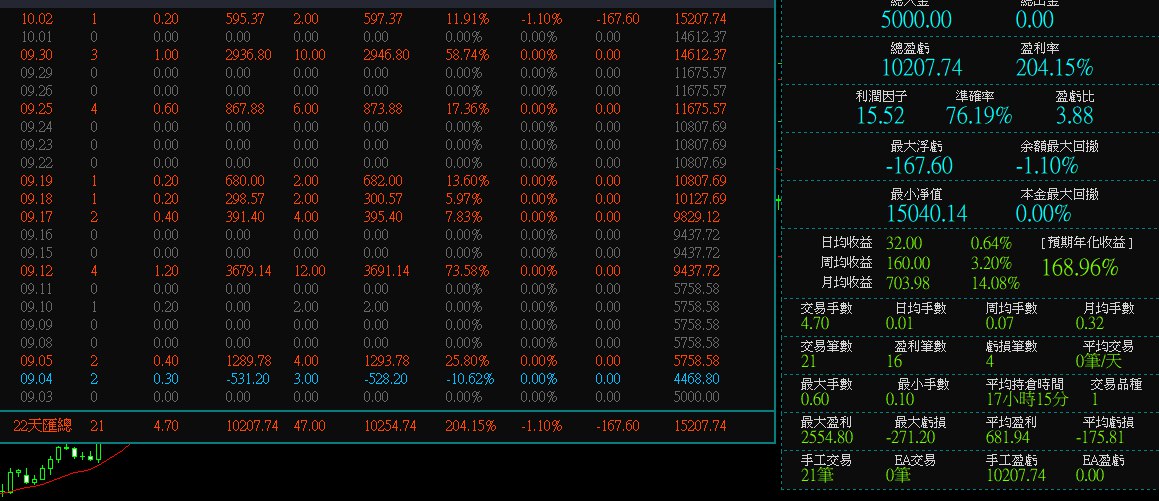Click the 09.03 date cell
The width and height of the screenshot is (1159, 501).
[36, 397]
